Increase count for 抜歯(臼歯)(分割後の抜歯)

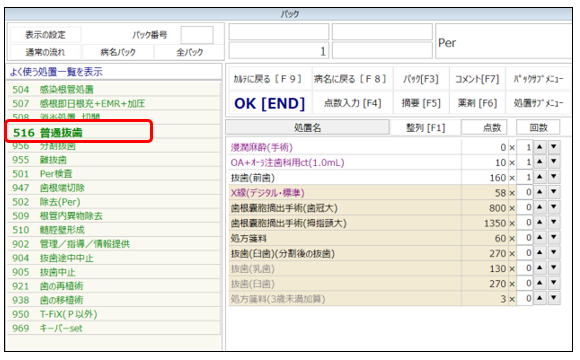click(540, 253)
